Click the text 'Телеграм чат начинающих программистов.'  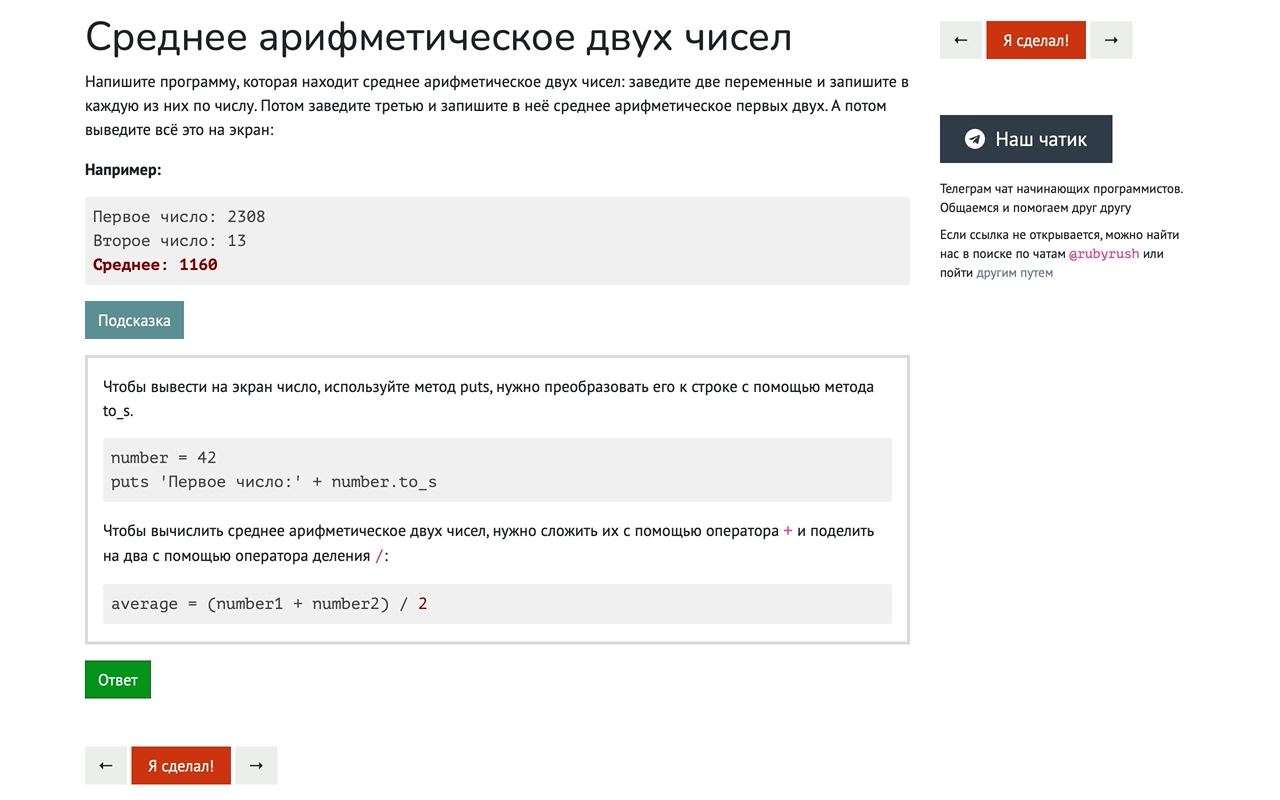(1061, 188)
